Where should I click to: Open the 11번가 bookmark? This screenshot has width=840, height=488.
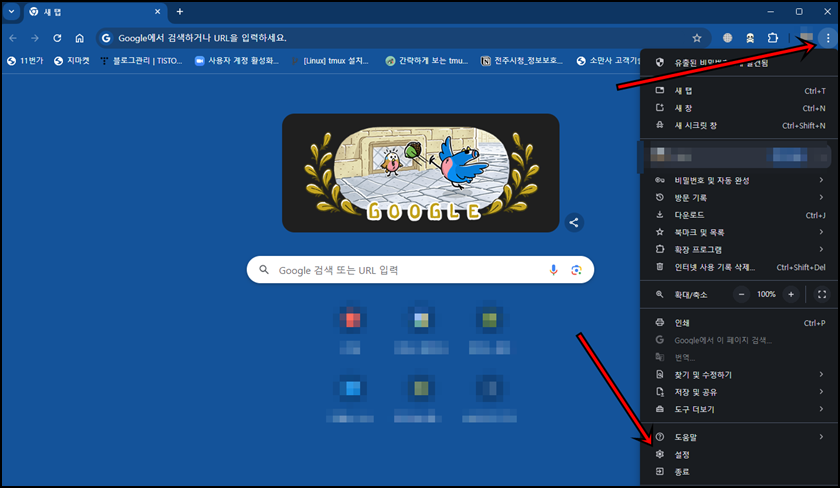coord(25,61)
